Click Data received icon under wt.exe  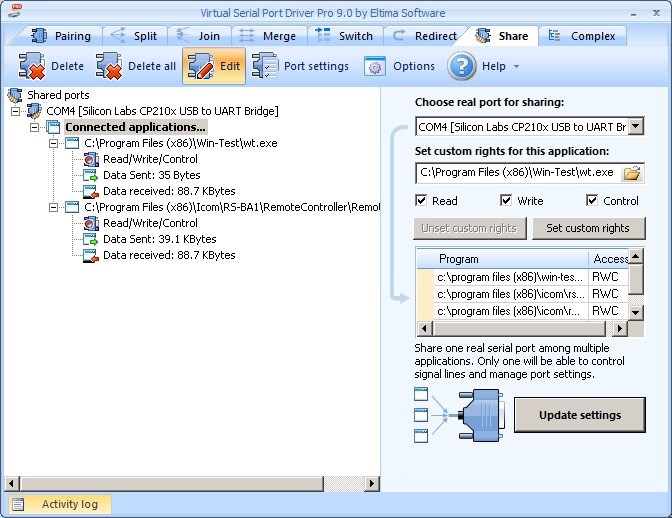[91, 191]
